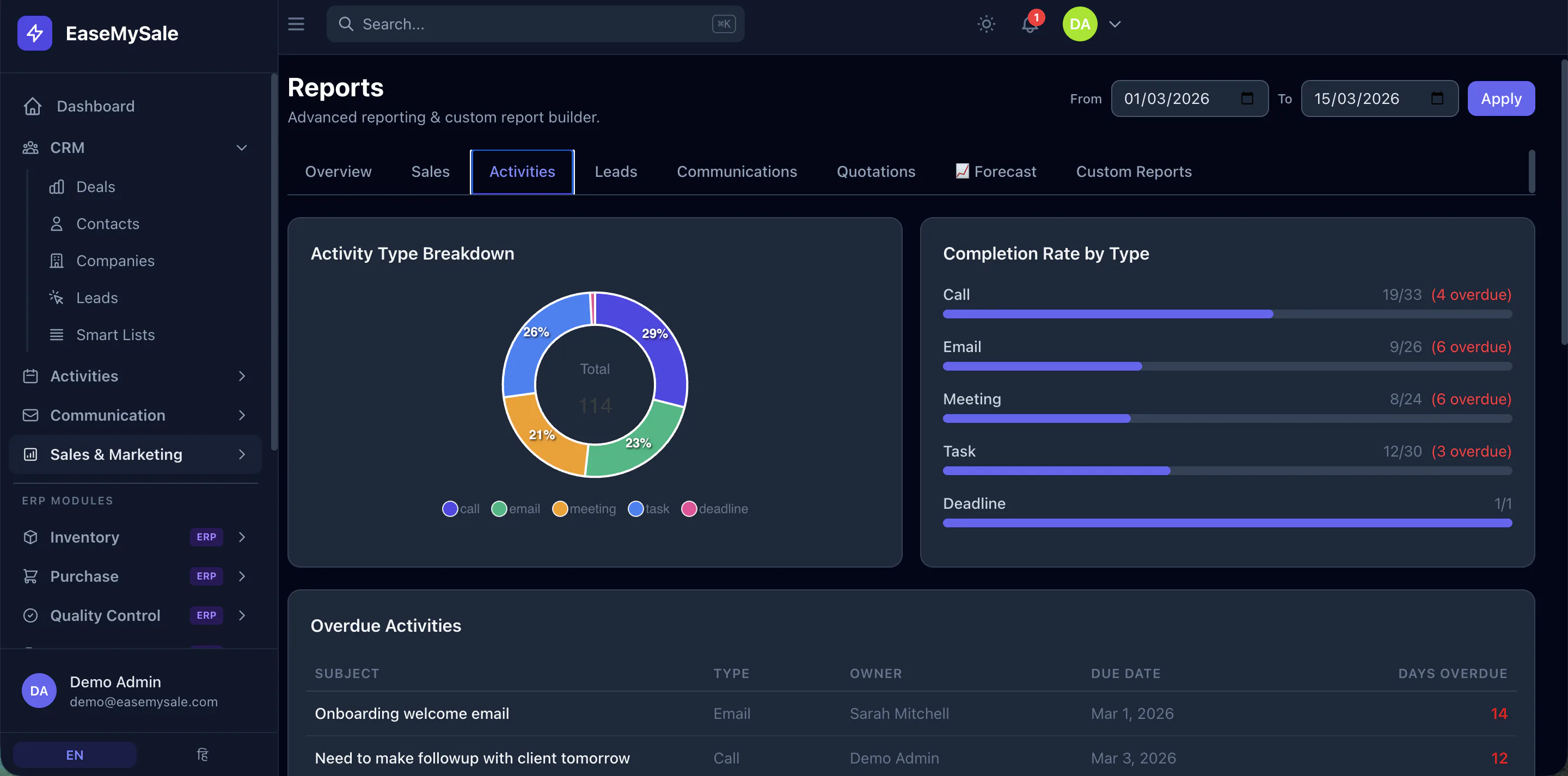Click the Dashboard home icon
Screen dimensions: 1568x776
click(x=32, y=106)
